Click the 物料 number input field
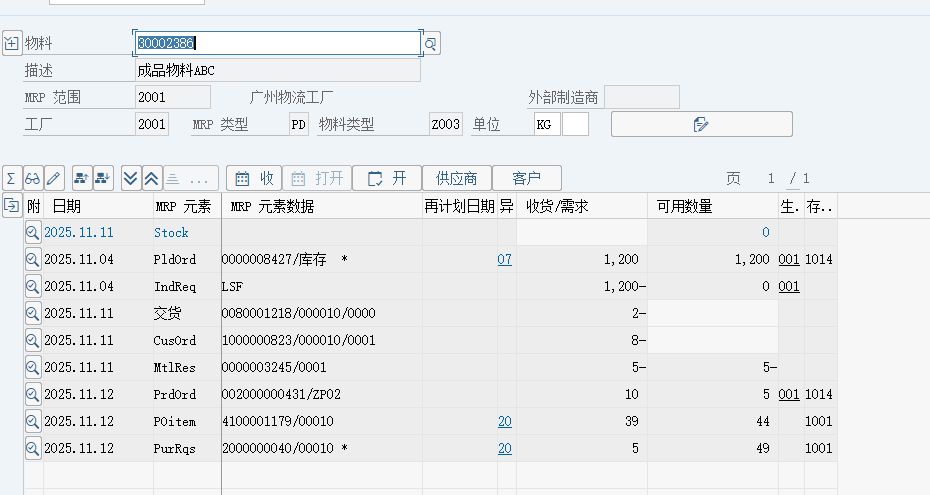The height and width of the screenshot is (495, 930). pyautogui.click(x=277, y=43)
